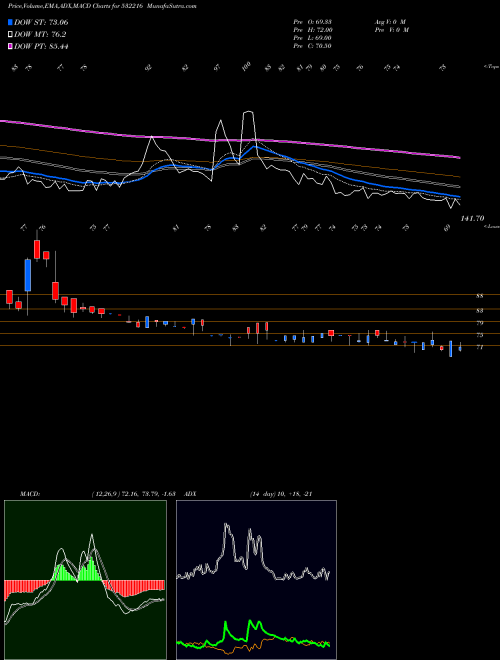Click the MACD '(12,26,9) 72.16, 73.79, -1.63' values
Viewport: 500px width, 660px height.
(x=133, y=494)
